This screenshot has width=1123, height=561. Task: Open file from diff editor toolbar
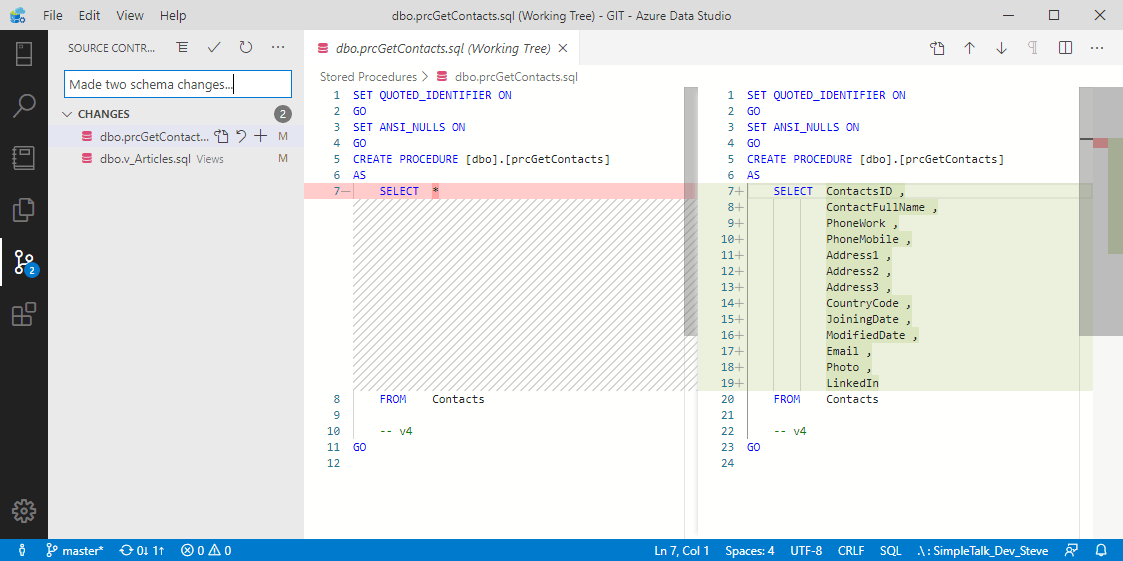tap(938, 48)
